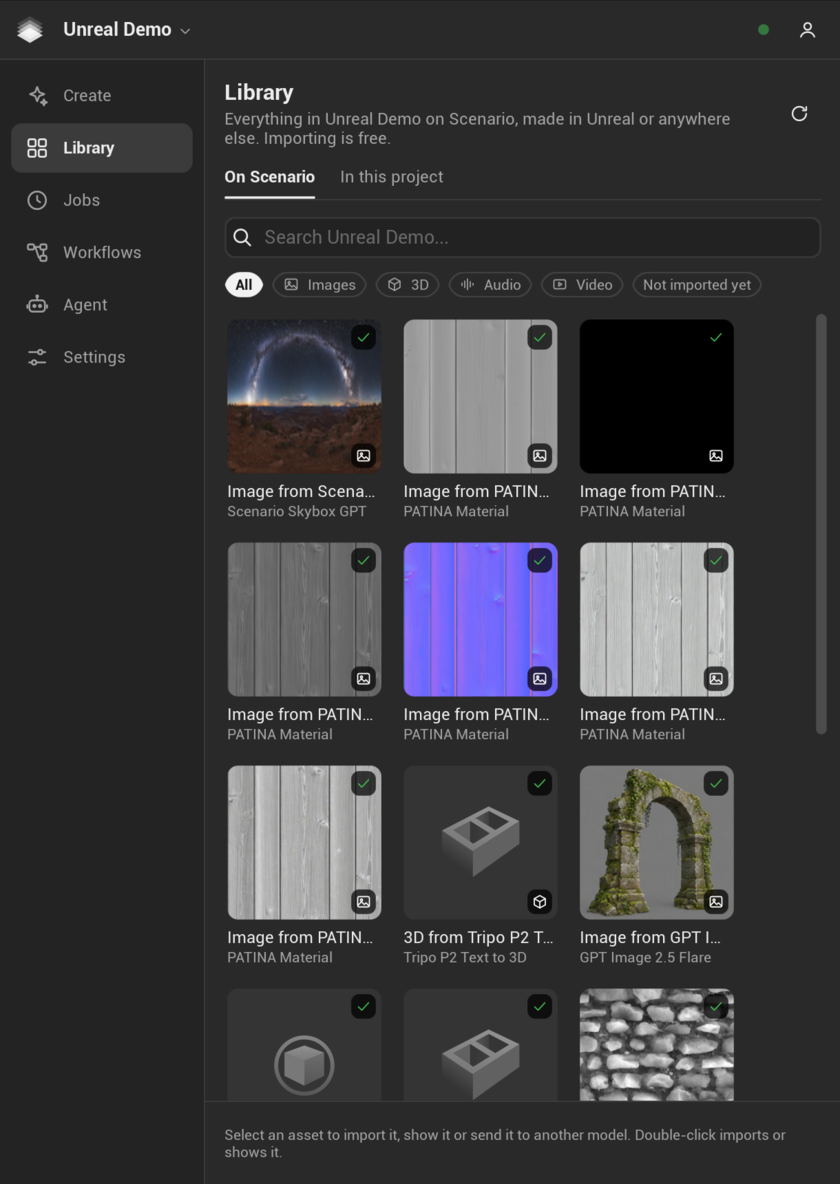Click the imported checkmark on skybox card
The height and width of the screenshot is (1184, 840).
(x=363, y=338)
